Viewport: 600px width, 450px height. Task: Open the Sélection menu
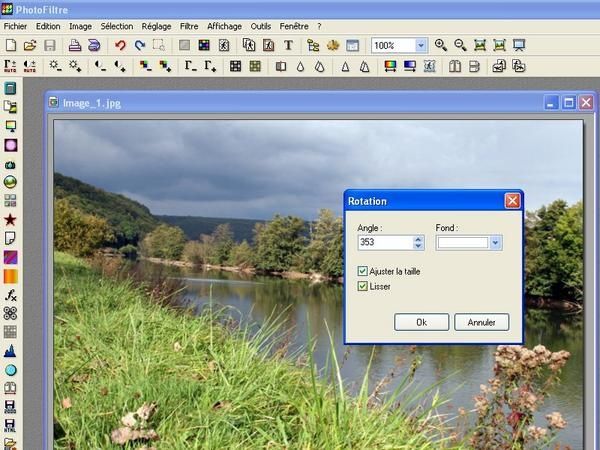(117, 26)
